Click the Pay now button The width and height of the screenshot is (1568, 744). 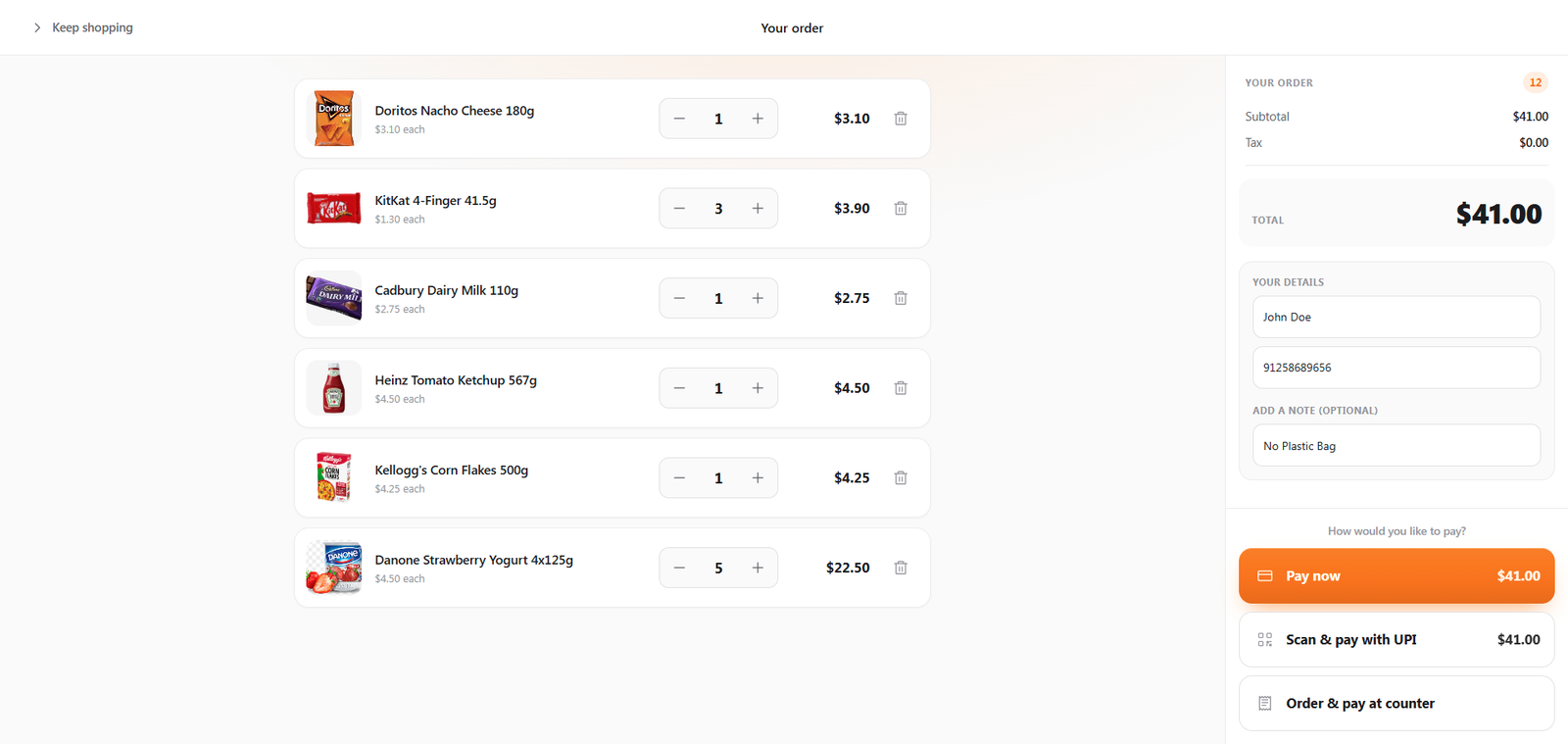1396,575
